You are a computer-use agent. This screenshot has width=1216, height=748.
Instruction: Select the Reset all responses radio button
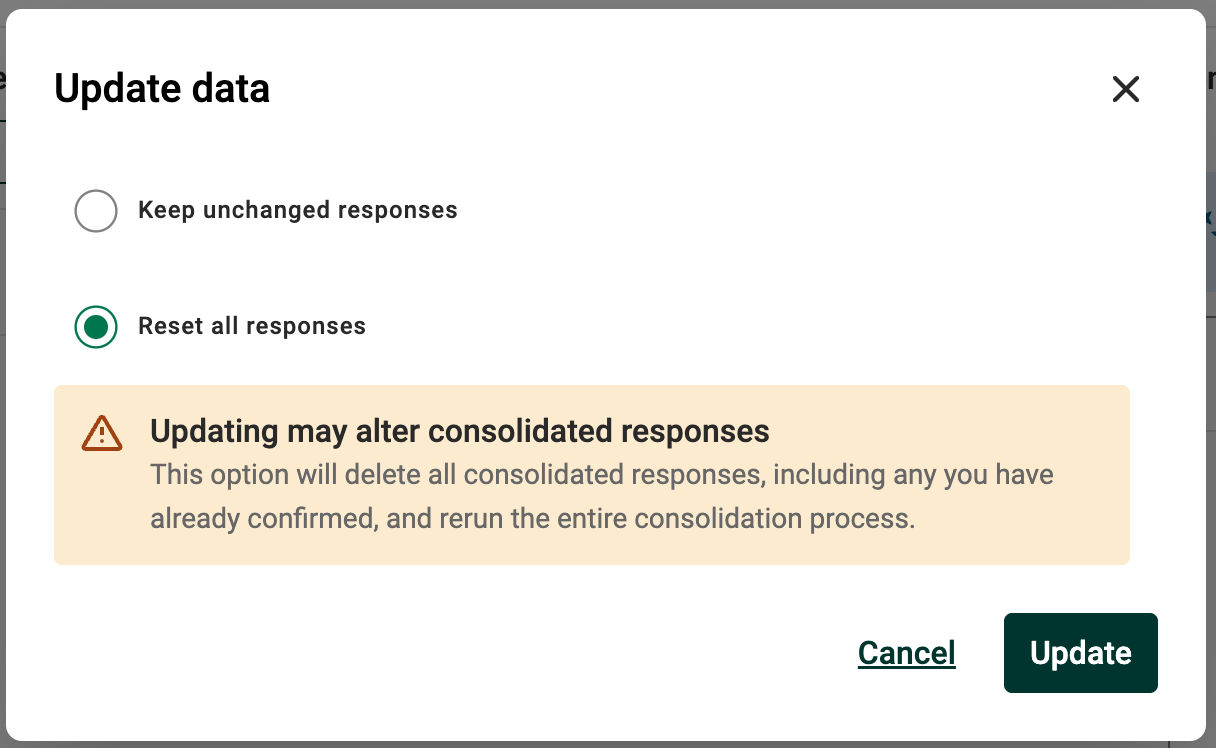tap(96, 326)
